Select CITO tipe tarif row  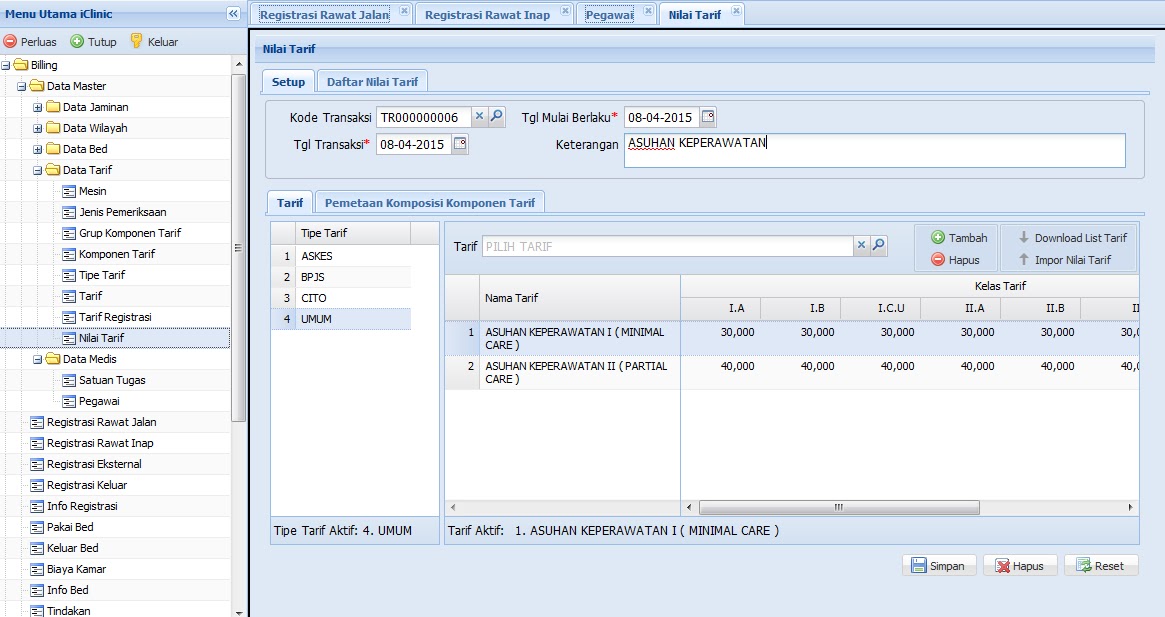[341, 298]
